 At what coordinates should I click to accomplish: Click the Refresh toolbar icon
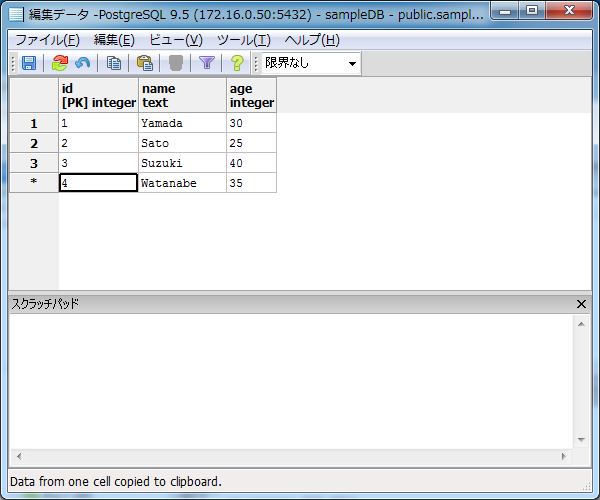click(x=60, y=63)
